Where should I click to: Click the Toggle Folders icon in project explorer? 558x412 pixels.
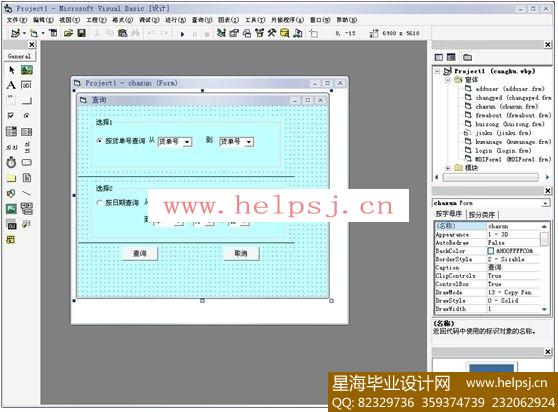pos(467,57)
